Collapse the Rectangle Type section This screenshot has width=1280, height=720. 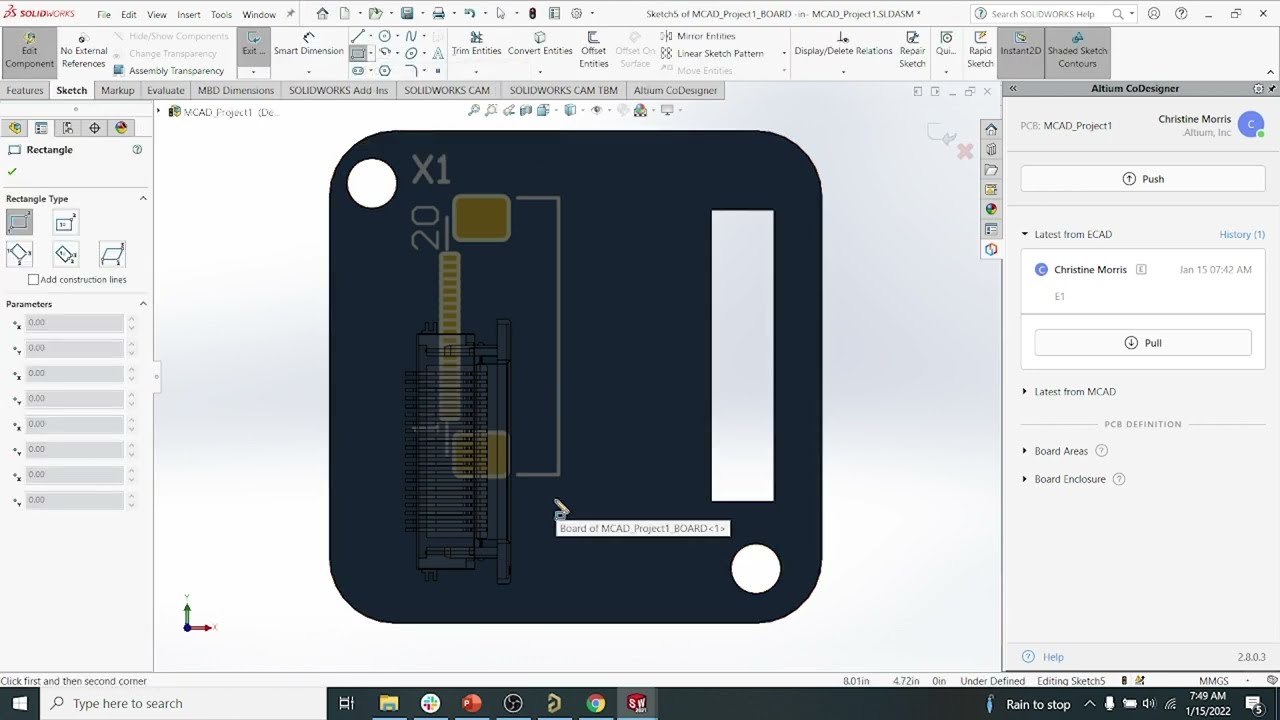point(143,199)
